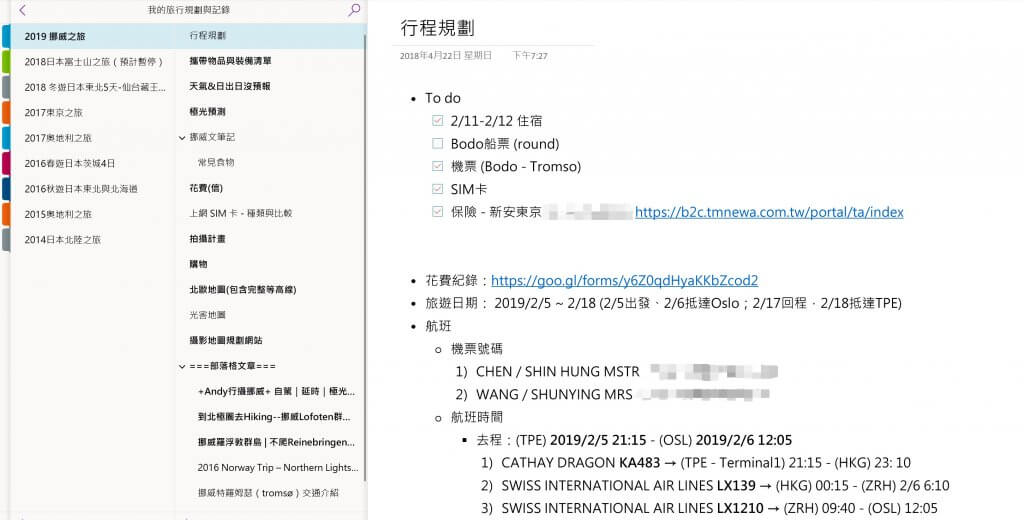The height and width of the screenshot is (520, 1024).
Task: Toggle the SIM卡 to-do checkbox
Action: point(437,189)
